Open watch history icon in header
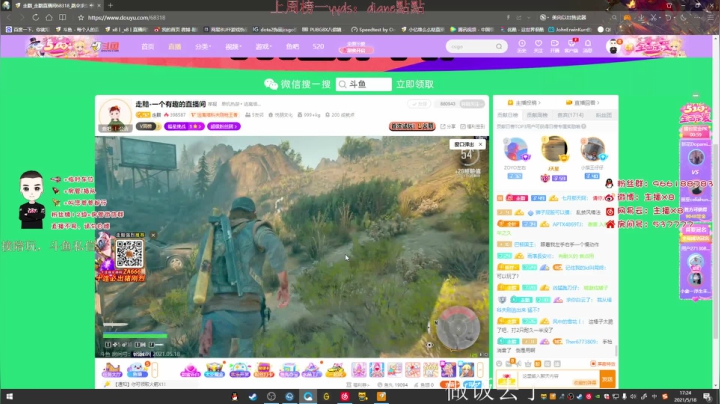This screenshot has height=404, width=720. click(x=522, y=45)
